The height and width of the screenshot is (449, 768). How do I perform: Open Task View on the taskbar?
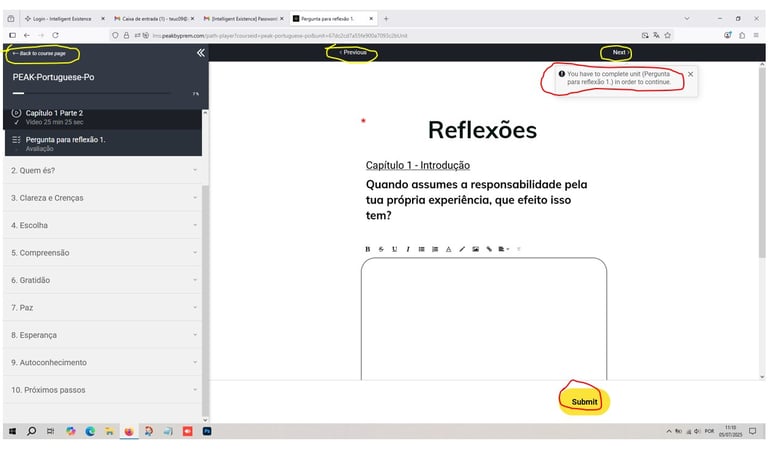click(x=50, y=431)
